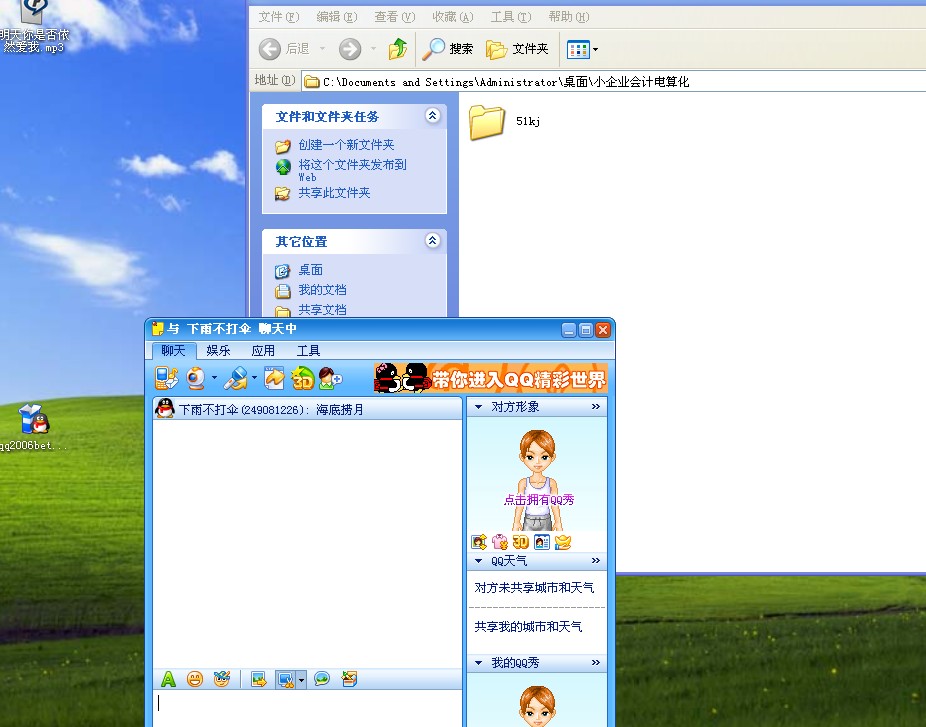Open the 收藏(A) menu in Explorer
This screenshot has height=727, width=926.
coord(452,17)
